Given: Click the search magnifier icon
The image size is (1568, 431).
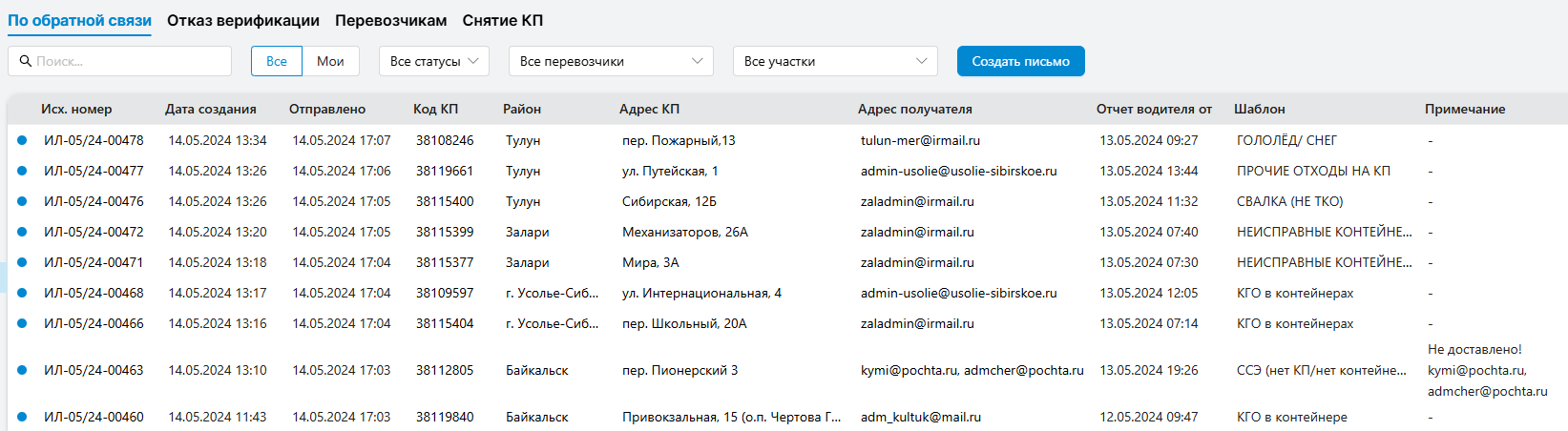Looking at the screenshot, I should (24, 61).
